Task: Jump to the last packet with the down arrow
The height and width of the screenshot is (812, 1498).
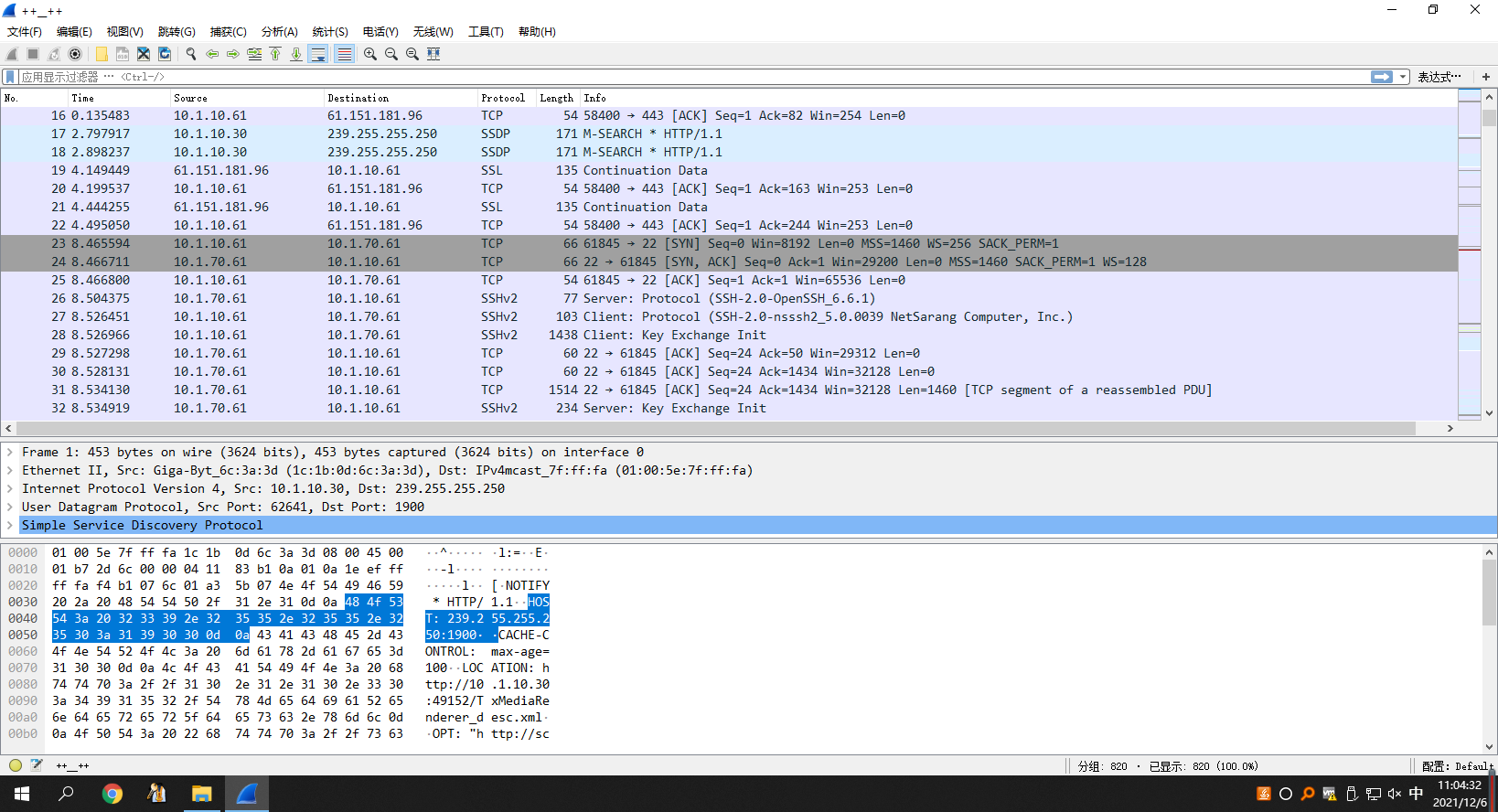Action: [296, 54]
